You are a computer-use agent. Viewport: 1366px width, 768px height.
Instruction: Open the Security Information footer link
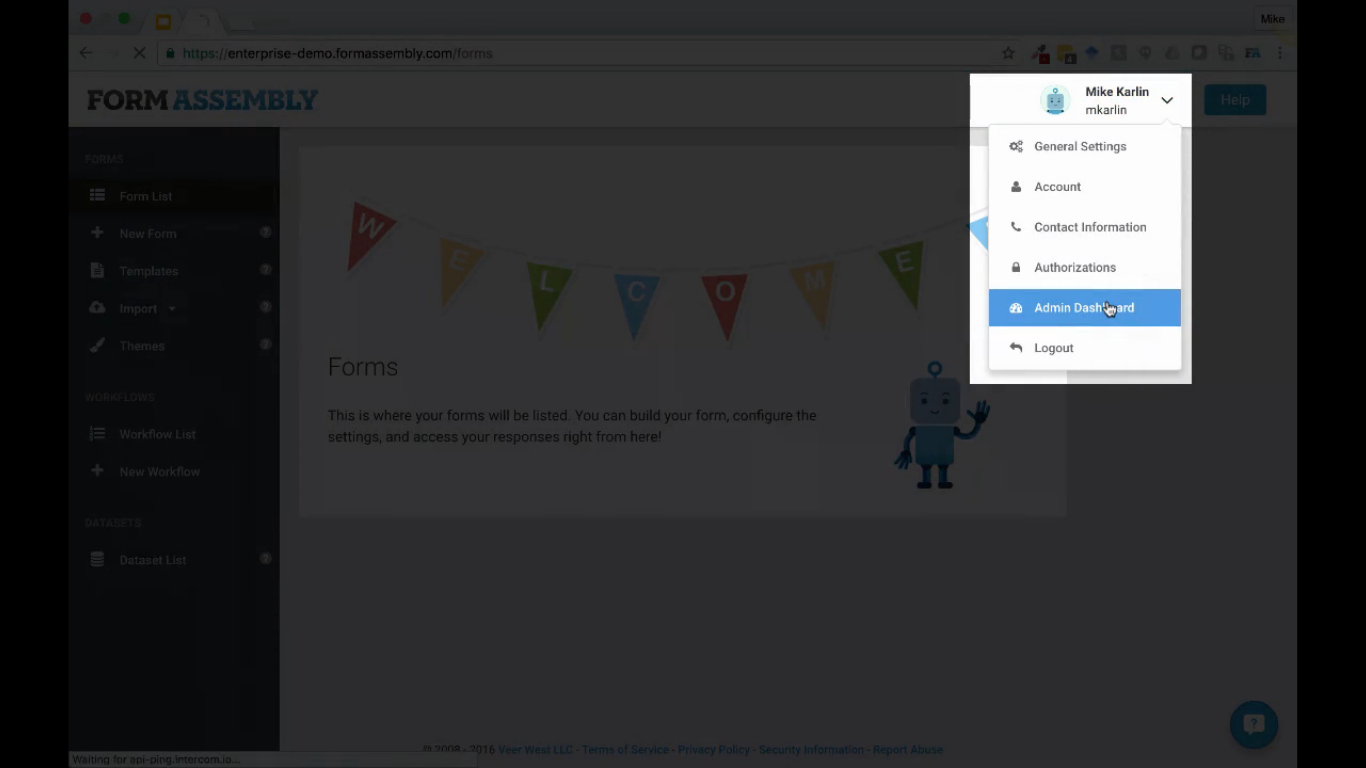tap(811, 750)
